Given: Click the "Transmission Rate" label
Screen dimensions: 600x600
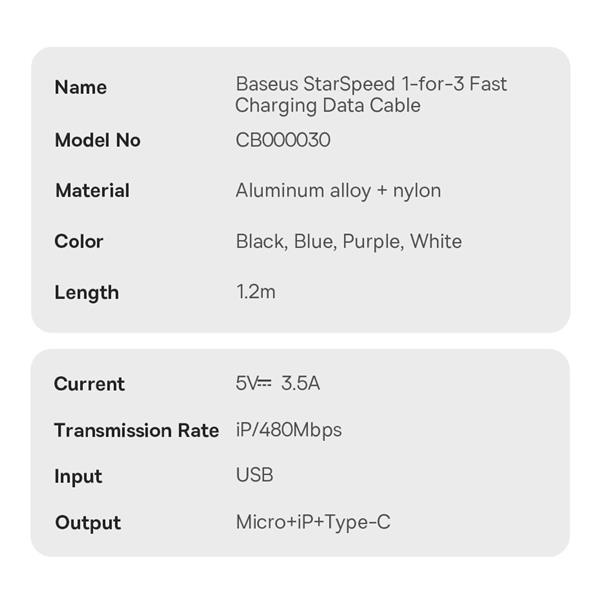Looking at the screenshot, I should (136, 430).
